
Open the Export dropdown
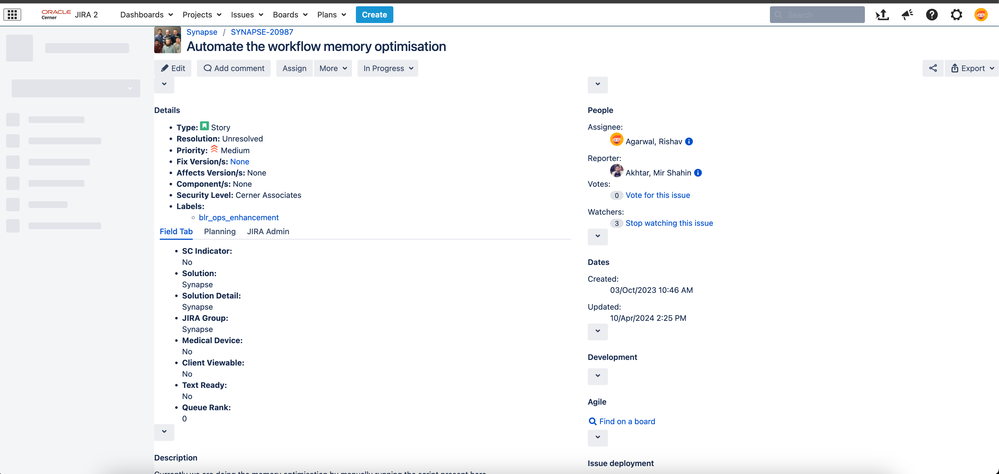click(x=972, y=68)
